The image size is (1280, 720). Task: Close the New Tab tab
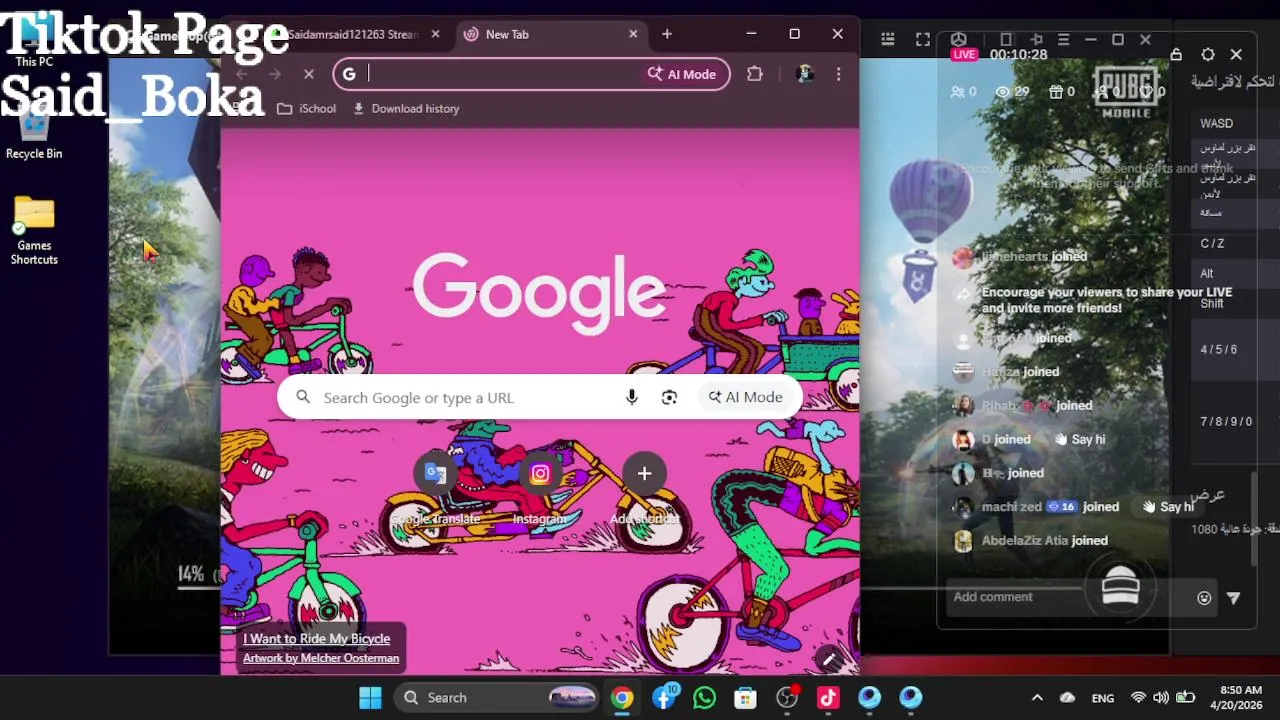[x=633, y=34]
